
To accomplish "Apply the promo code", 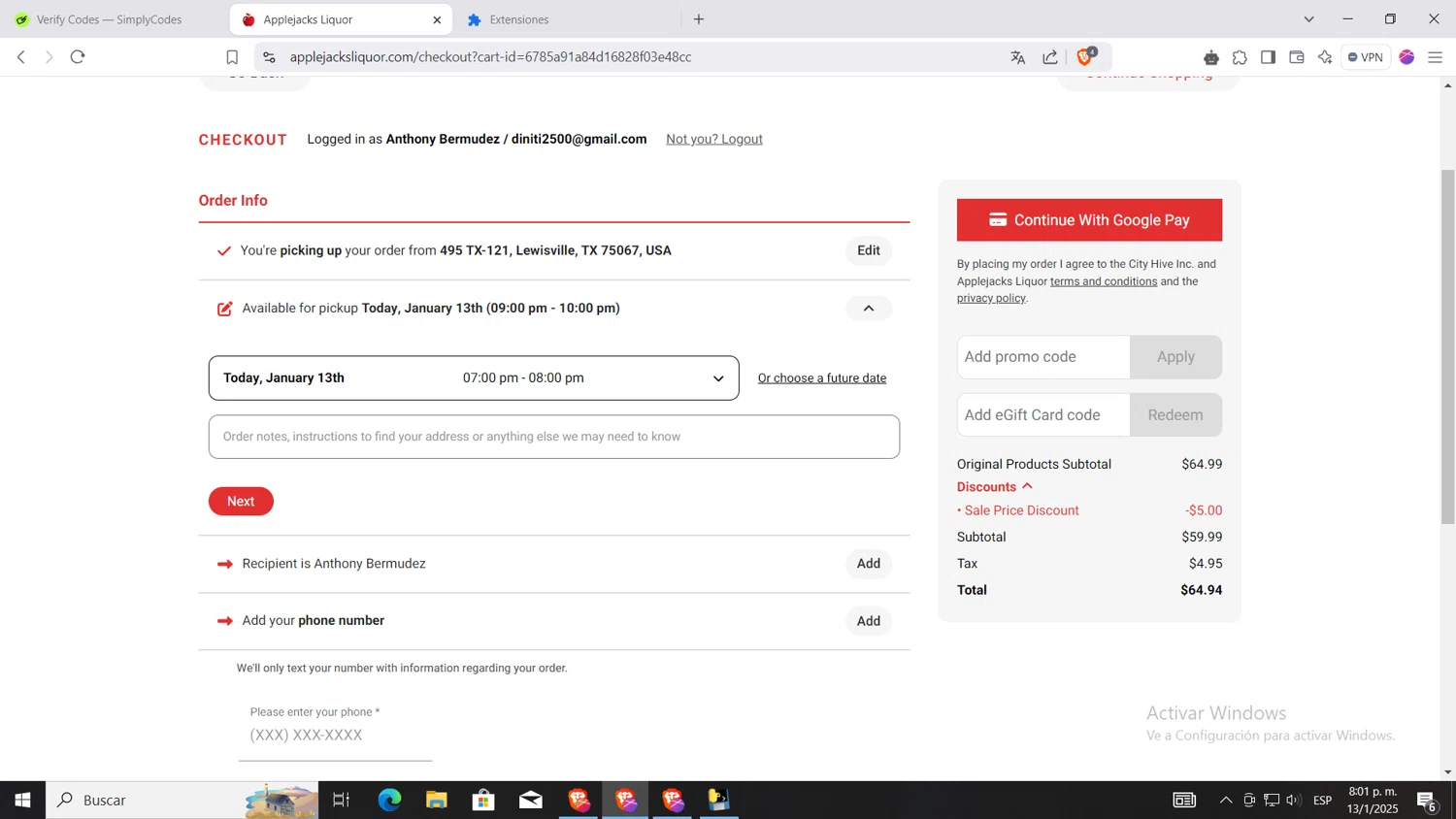I will [x=1175, y=357].
